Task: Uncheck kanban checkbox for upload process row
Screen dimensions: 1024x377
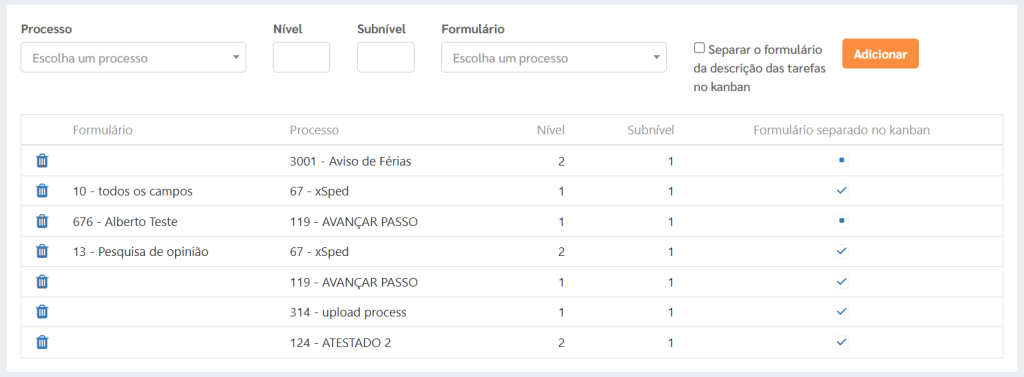Action: (842, 312)
